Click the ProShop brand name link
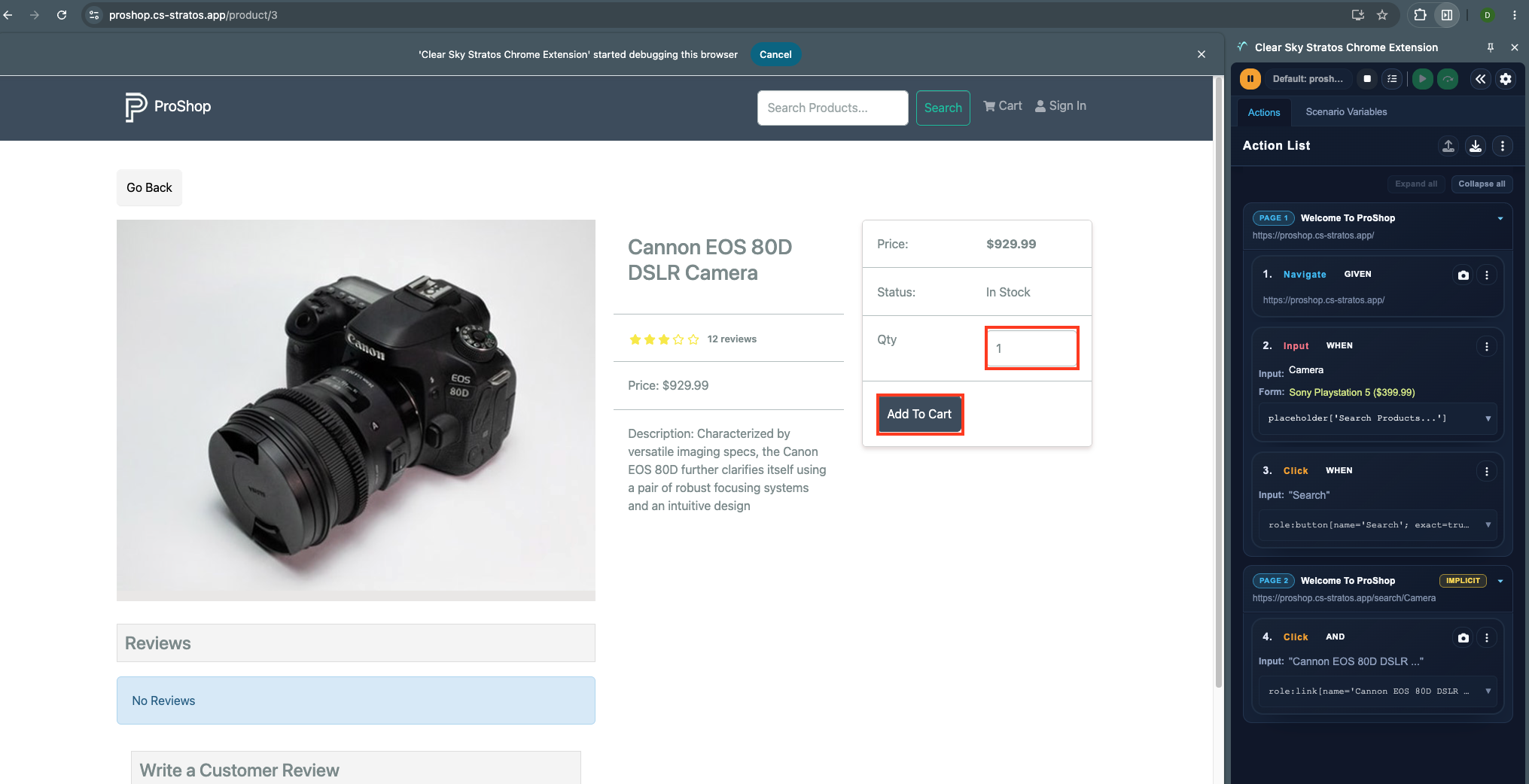Viewport: 1529px width, 784px height. (182, 107)
